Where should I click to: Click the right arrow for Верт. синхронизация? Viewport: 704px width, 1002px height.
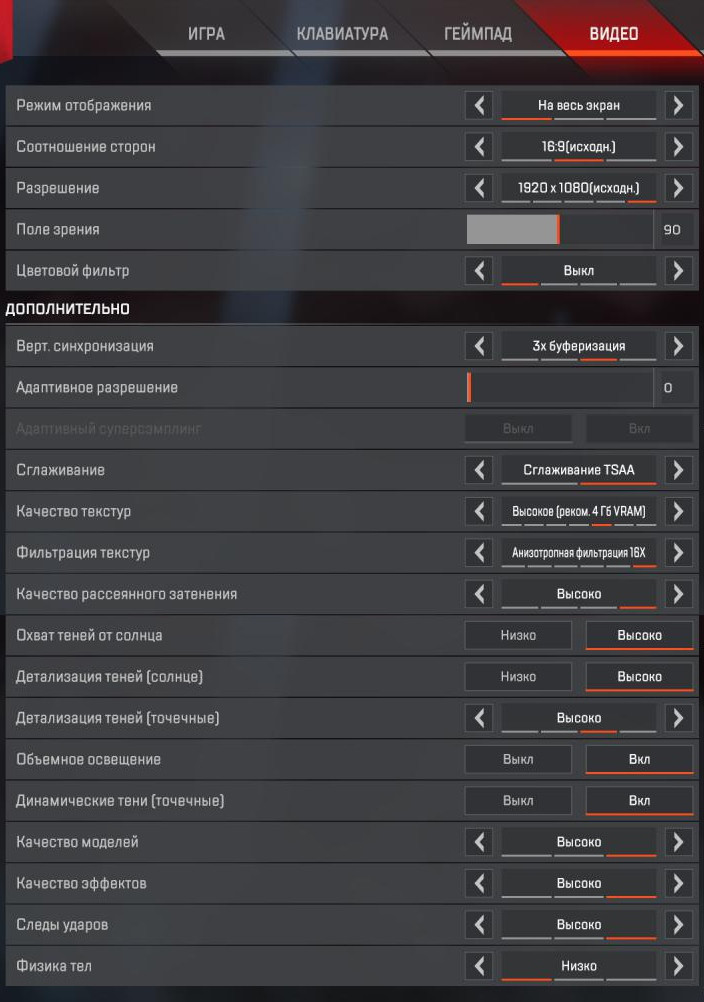click(678, 345)
